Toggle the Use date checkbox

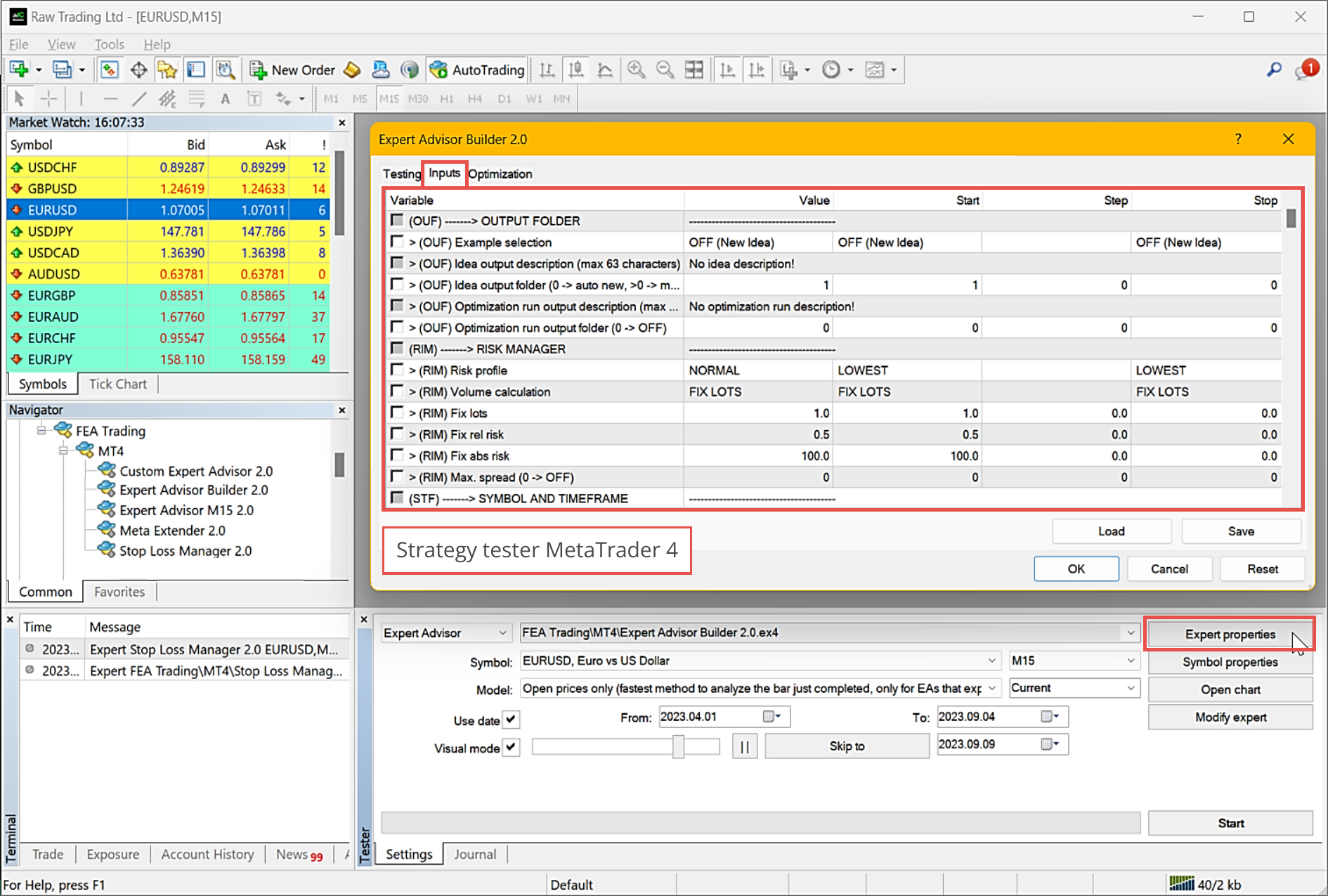pyautogui.click(x=512, y=720)
